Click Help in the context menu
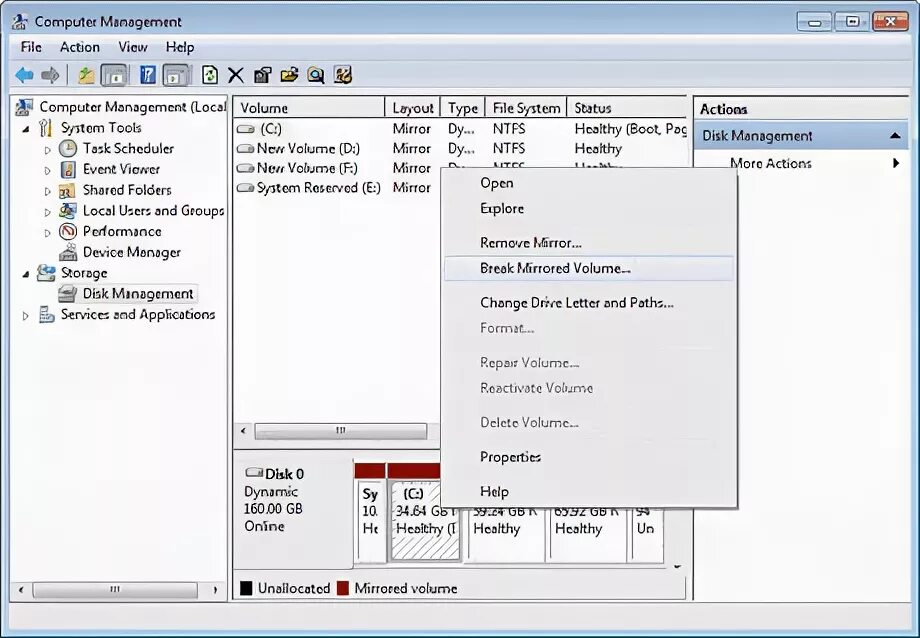This screenshot has width=920, height=638. (589, 491)
